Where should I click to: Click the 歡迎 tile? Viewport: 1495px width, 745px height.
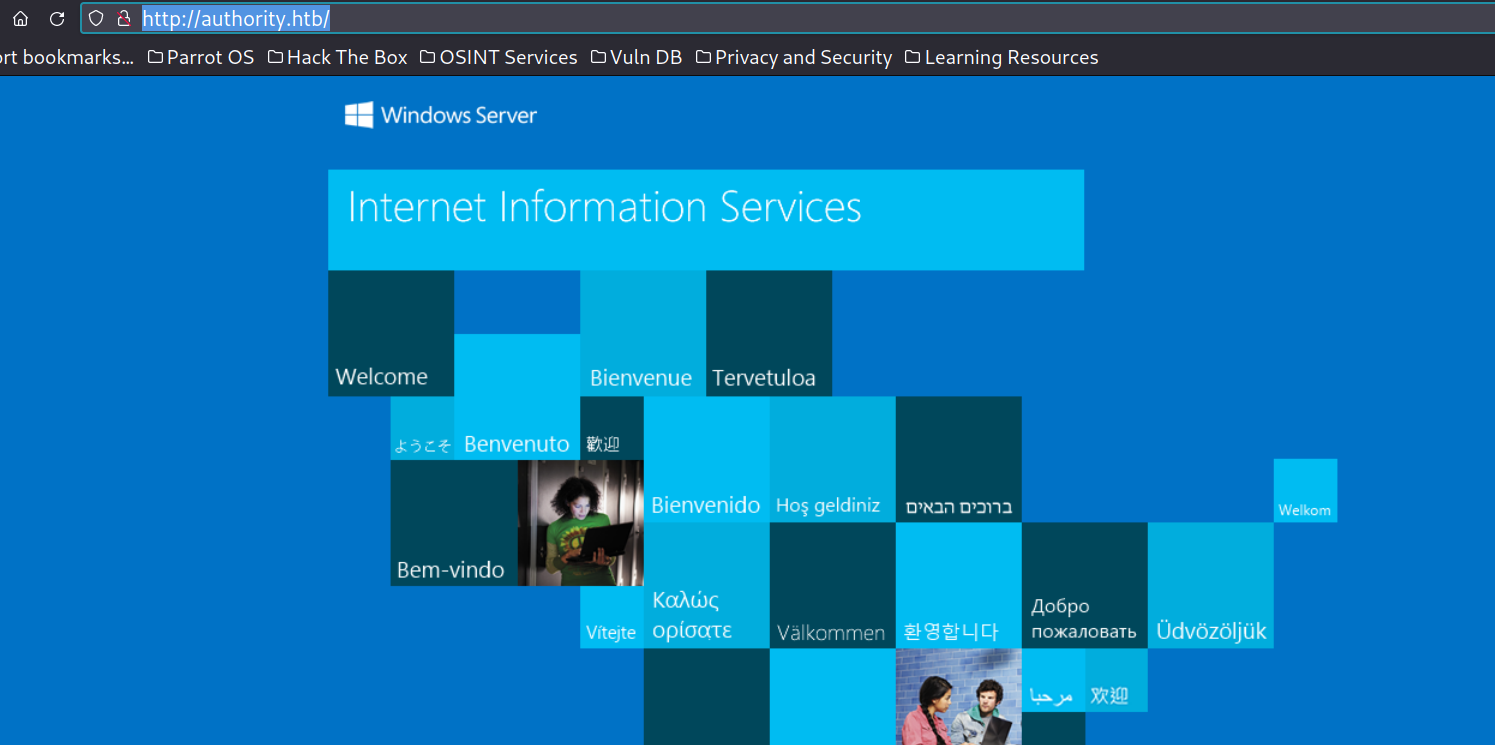click(612, 428)
